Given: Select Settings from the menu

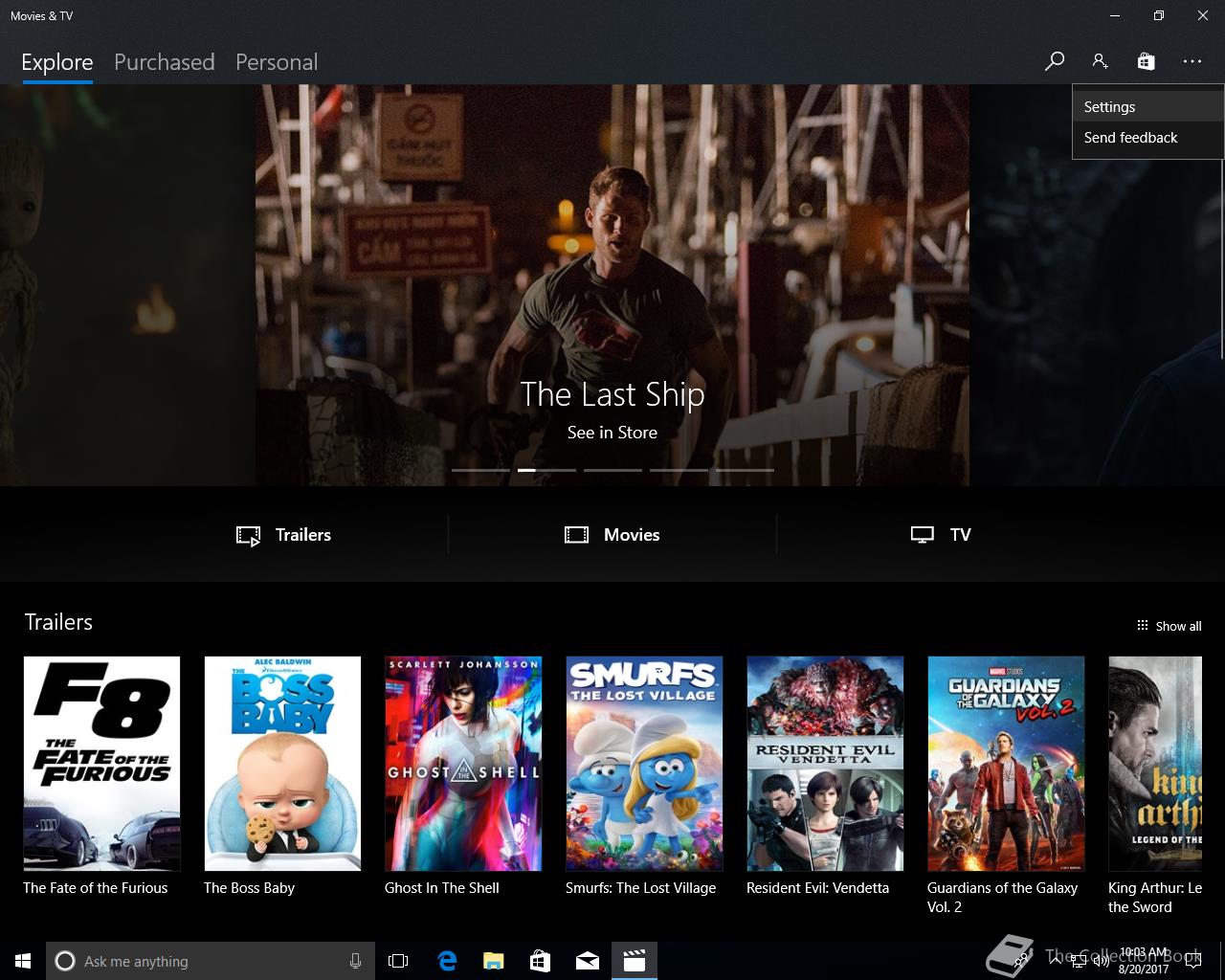Looking at the screenshot, I should [1147, 107].
